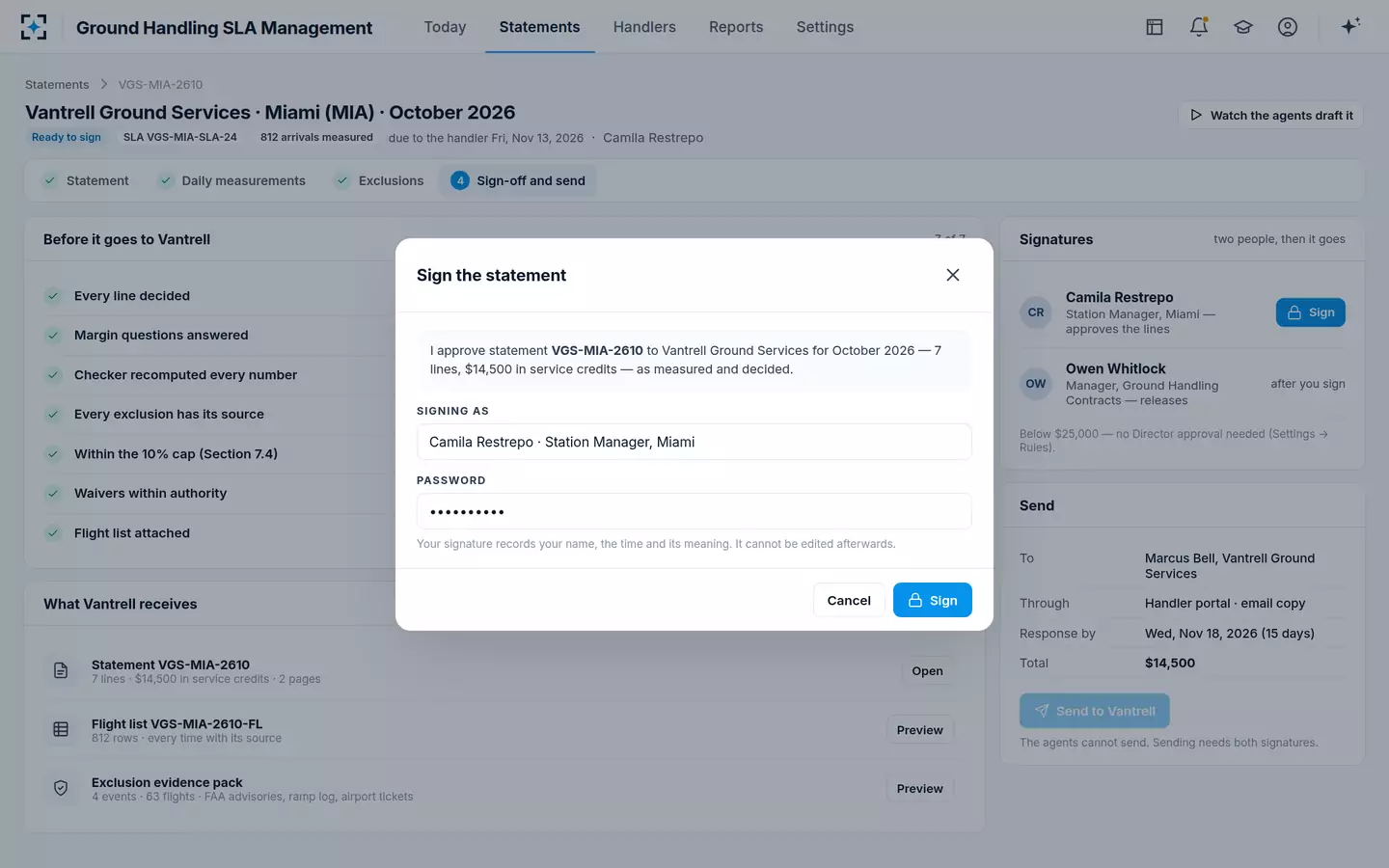1389x868 pixels.
Task: Open the user account profile icon
Action: [x=1288, y=27]
